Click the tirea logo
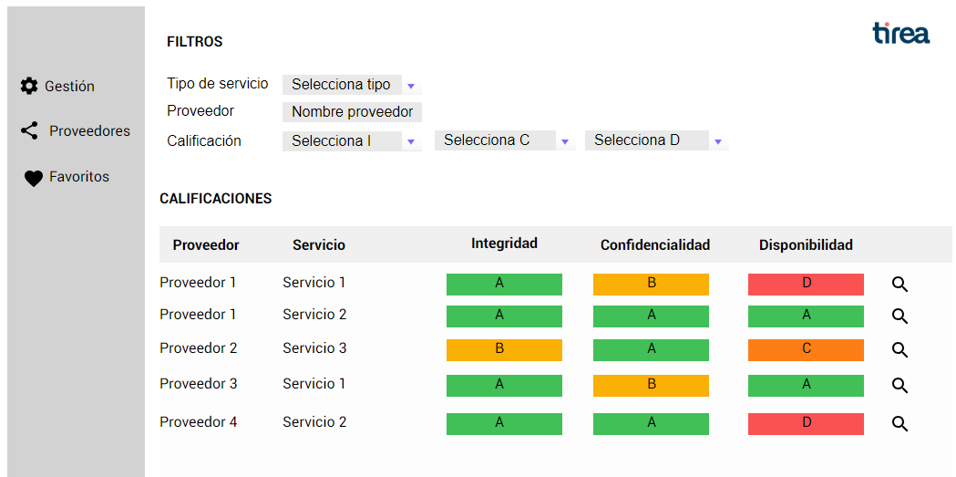This screenshot has width=956, height=477. pos(900,34)
